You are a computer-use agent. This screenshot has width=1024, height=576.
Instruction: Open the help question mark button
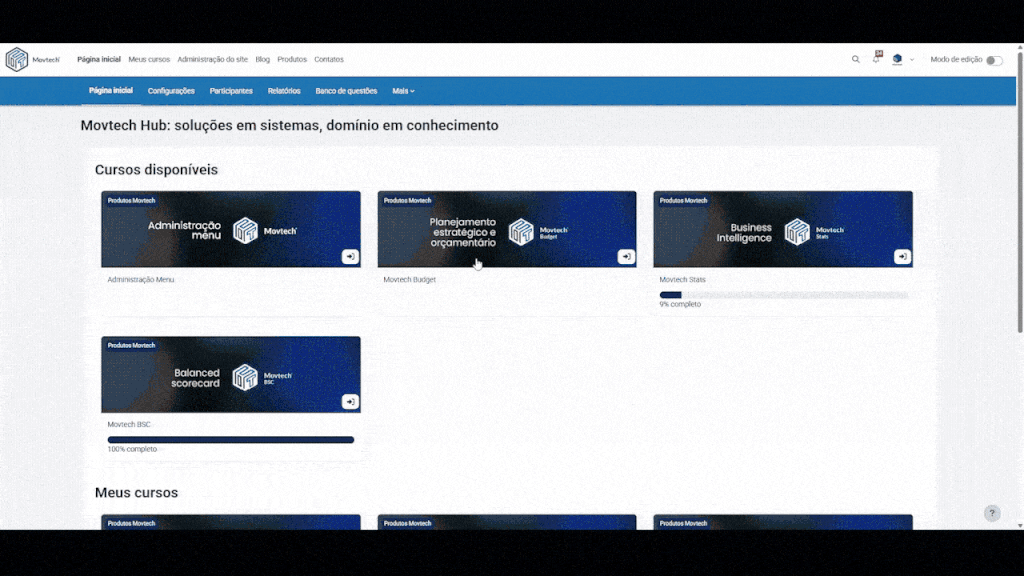tap(992, 513)
